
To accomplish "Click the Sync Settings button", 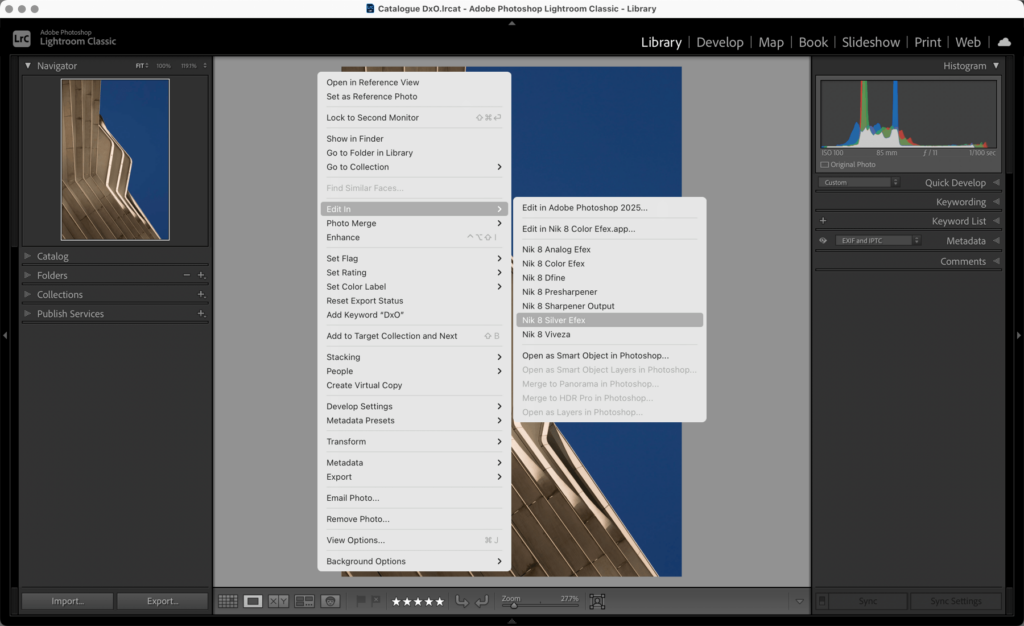I will click(956, 601).
